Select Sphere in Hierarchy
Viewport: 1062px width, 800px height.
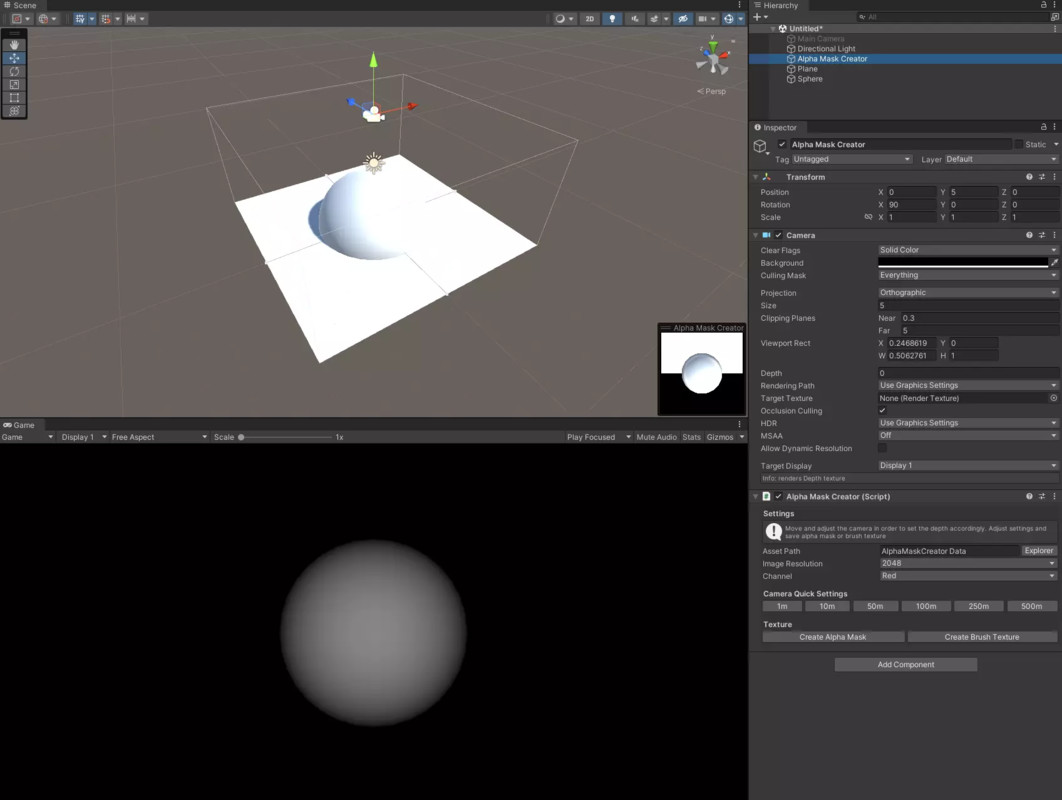[809, 79]
